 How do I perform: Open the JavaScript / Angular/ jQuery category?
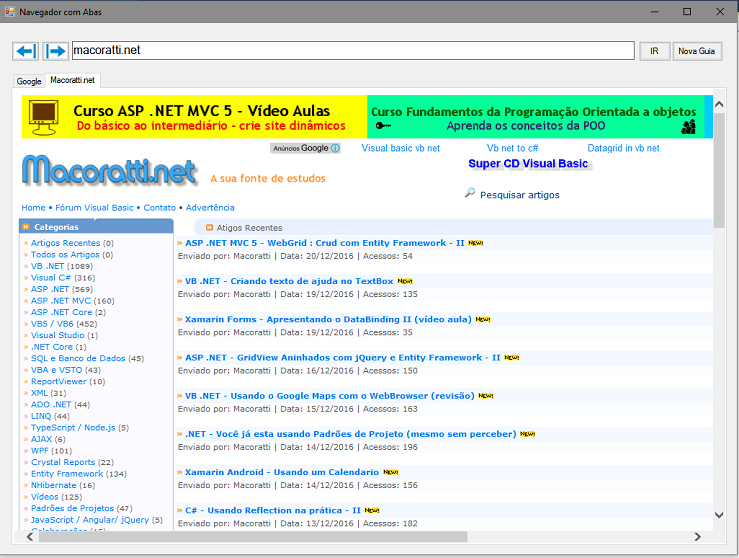[90, 520]
